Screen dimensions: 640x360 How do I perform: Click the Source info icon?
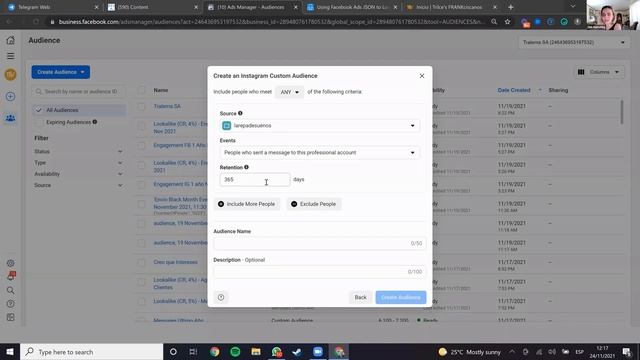240,113
